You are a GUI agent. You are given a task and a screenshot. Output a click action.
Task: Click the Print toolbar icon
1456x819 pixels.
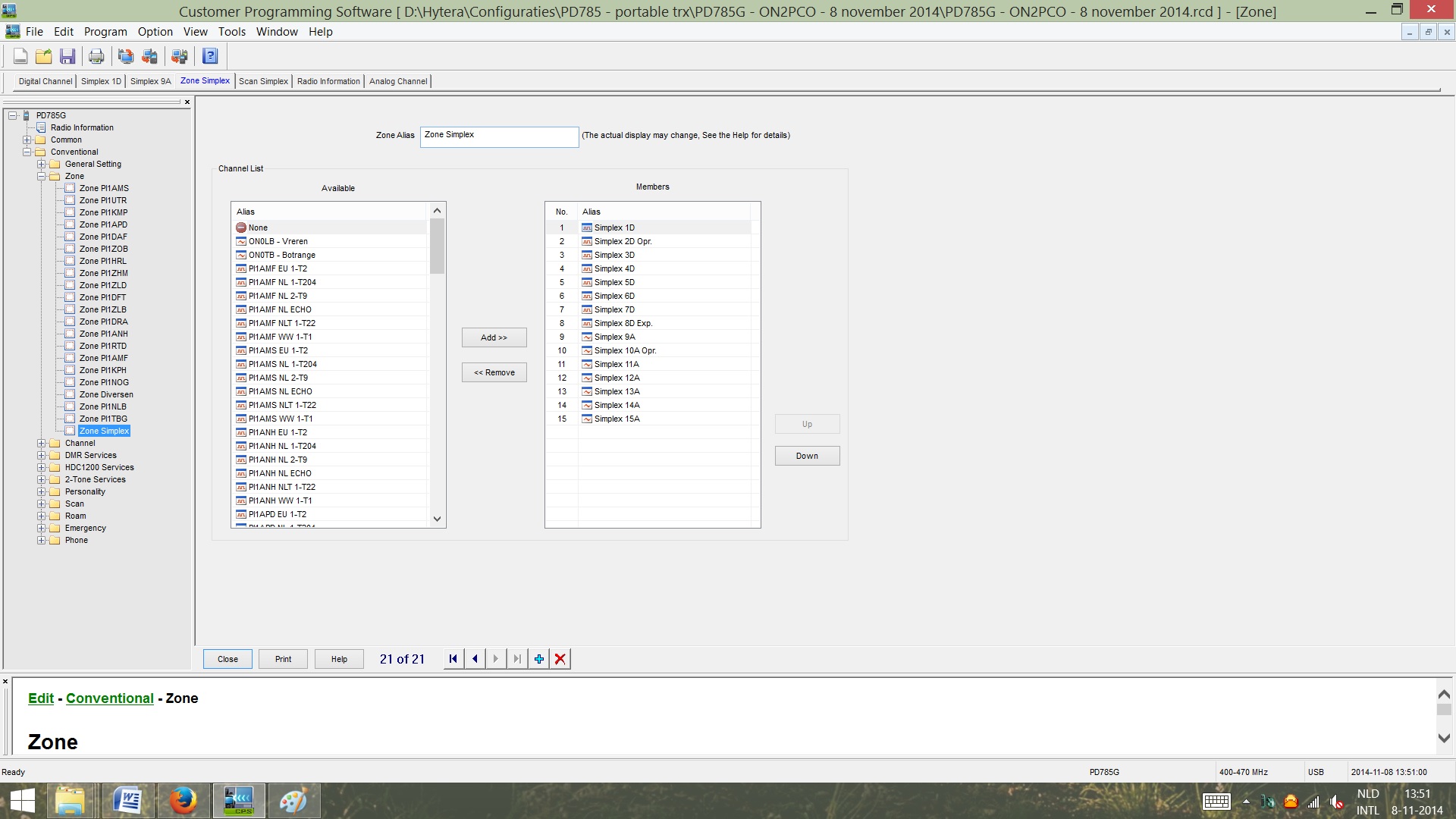coord(96,56)
